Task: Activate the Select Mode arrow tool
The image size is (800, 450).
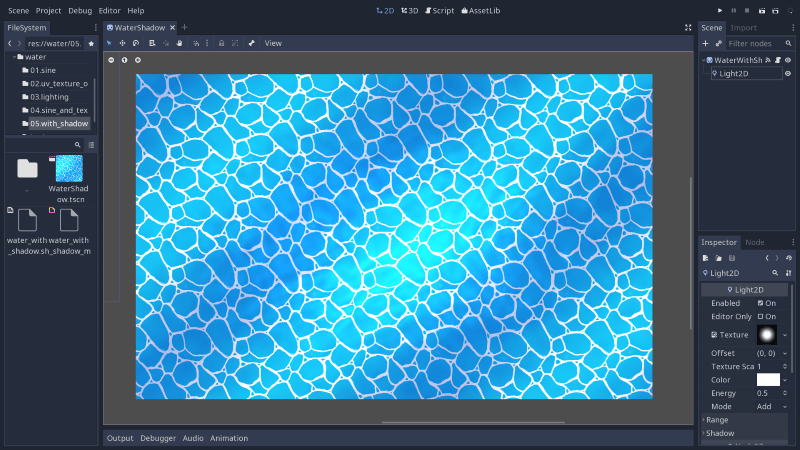Action: tap(109, 43)
